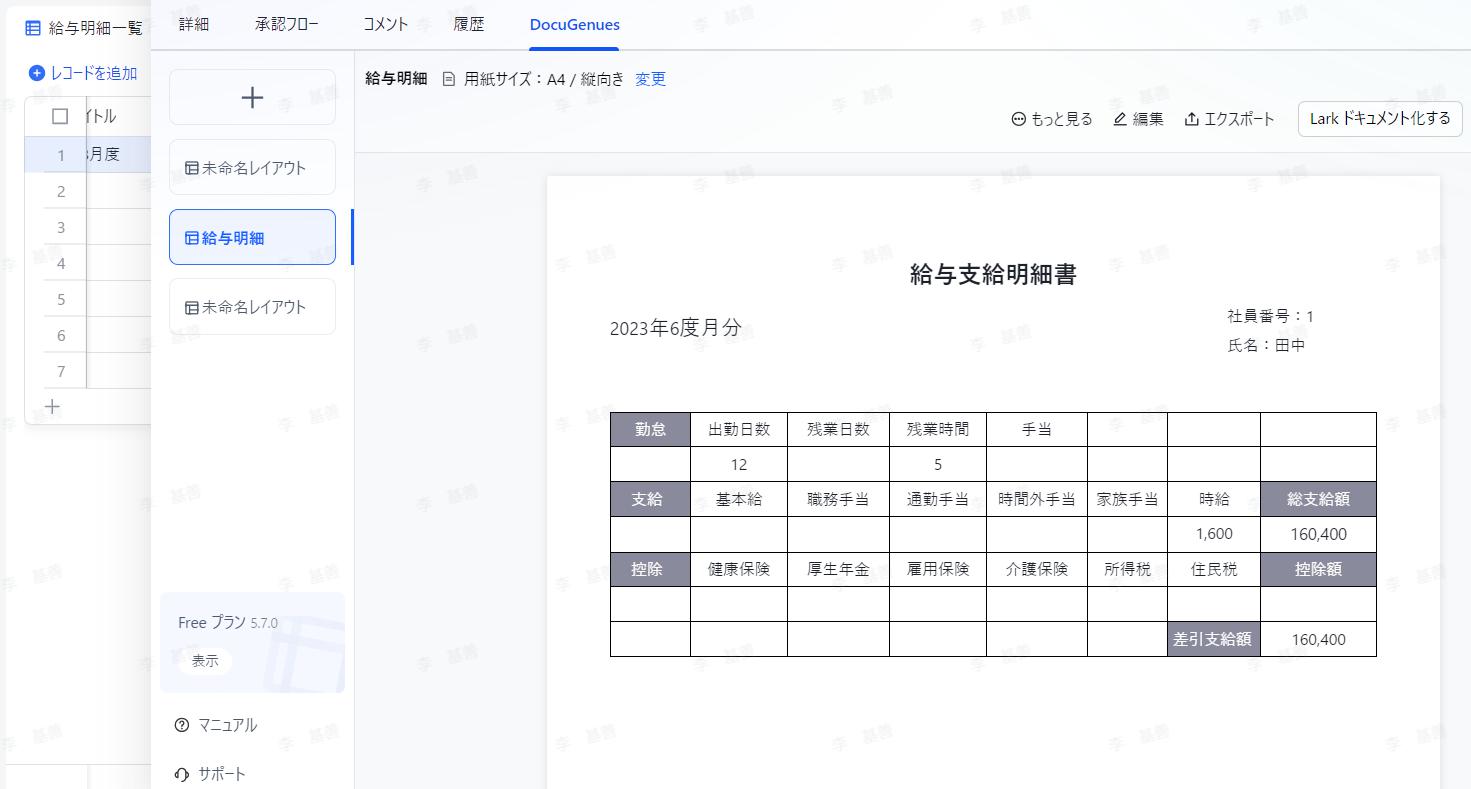Click the 時間外手当 cell
Screen dimensions: 1471x789
tap(1037, 499)
